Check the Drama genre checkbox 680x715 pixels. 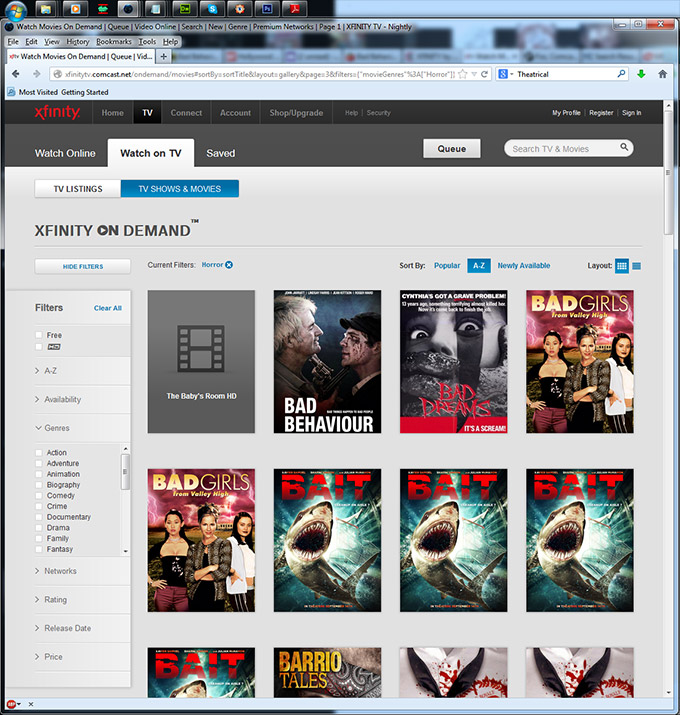click(39, 528)
